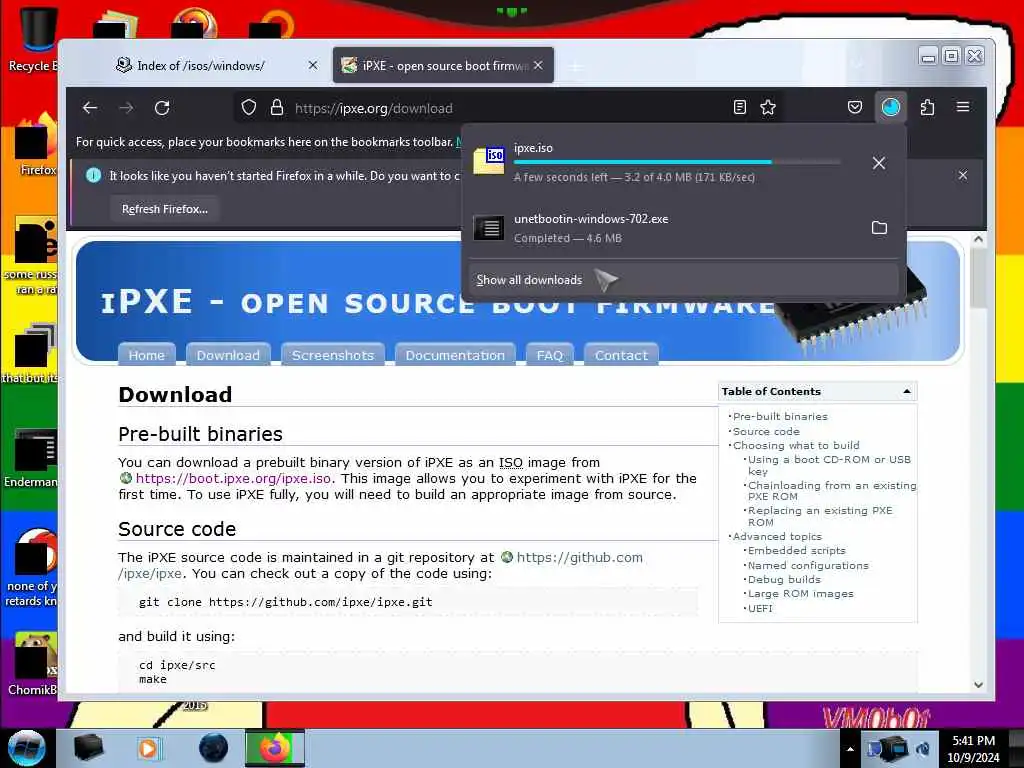Screen dimensions: 1024x768
Task: Jump to Debug builds in contents
Action: [784, 579]
